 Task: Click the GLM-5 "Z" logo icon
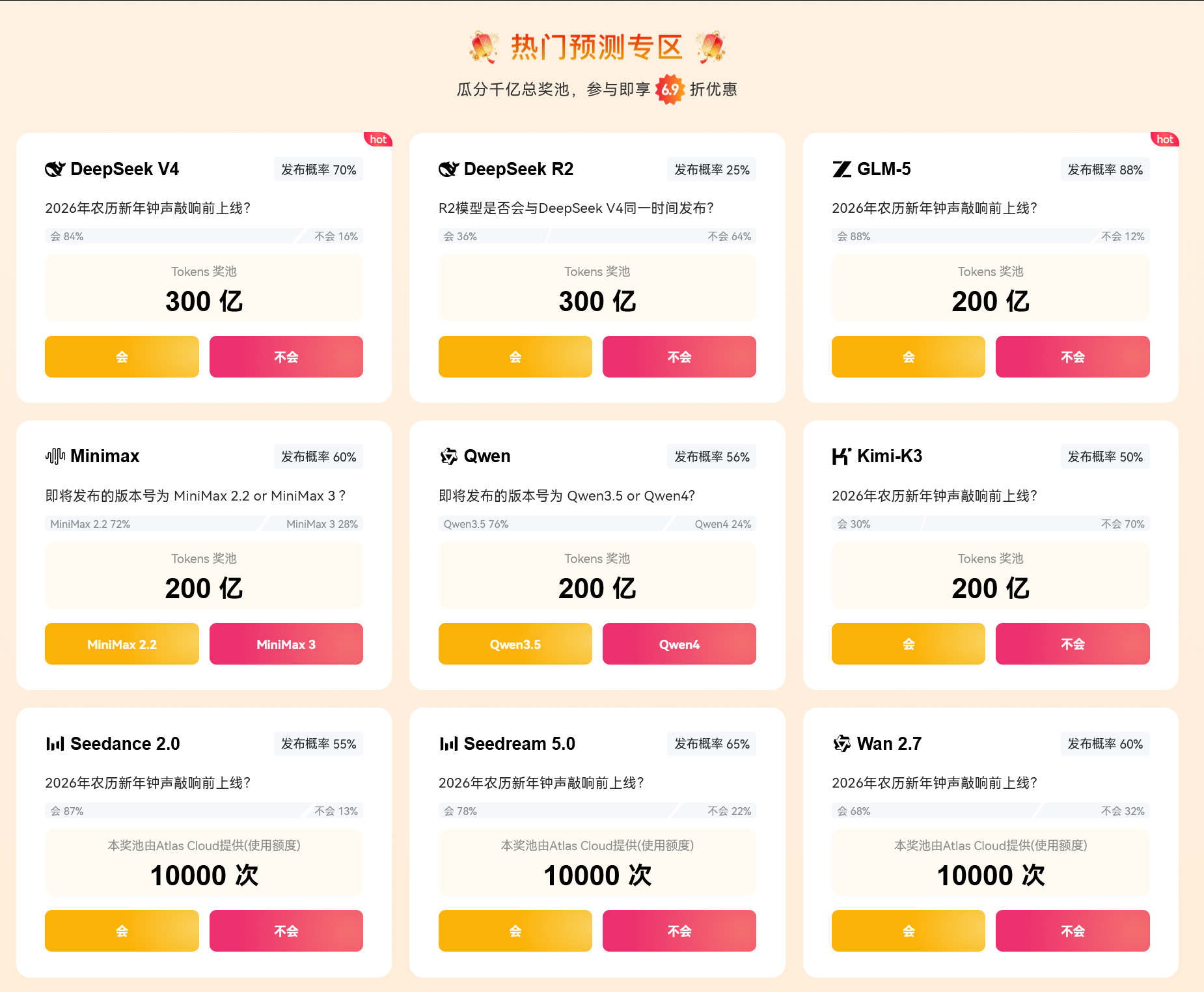(x=841, y=169)
